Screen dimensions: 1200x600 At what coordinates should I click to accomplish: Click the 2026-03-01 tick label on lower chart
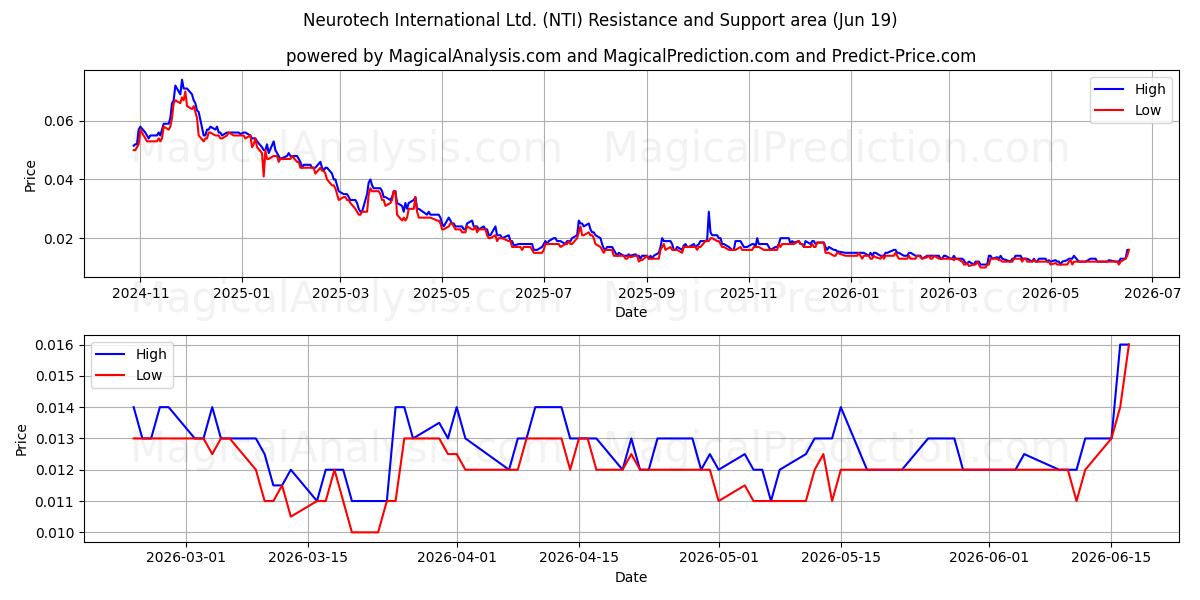[186, 559]
